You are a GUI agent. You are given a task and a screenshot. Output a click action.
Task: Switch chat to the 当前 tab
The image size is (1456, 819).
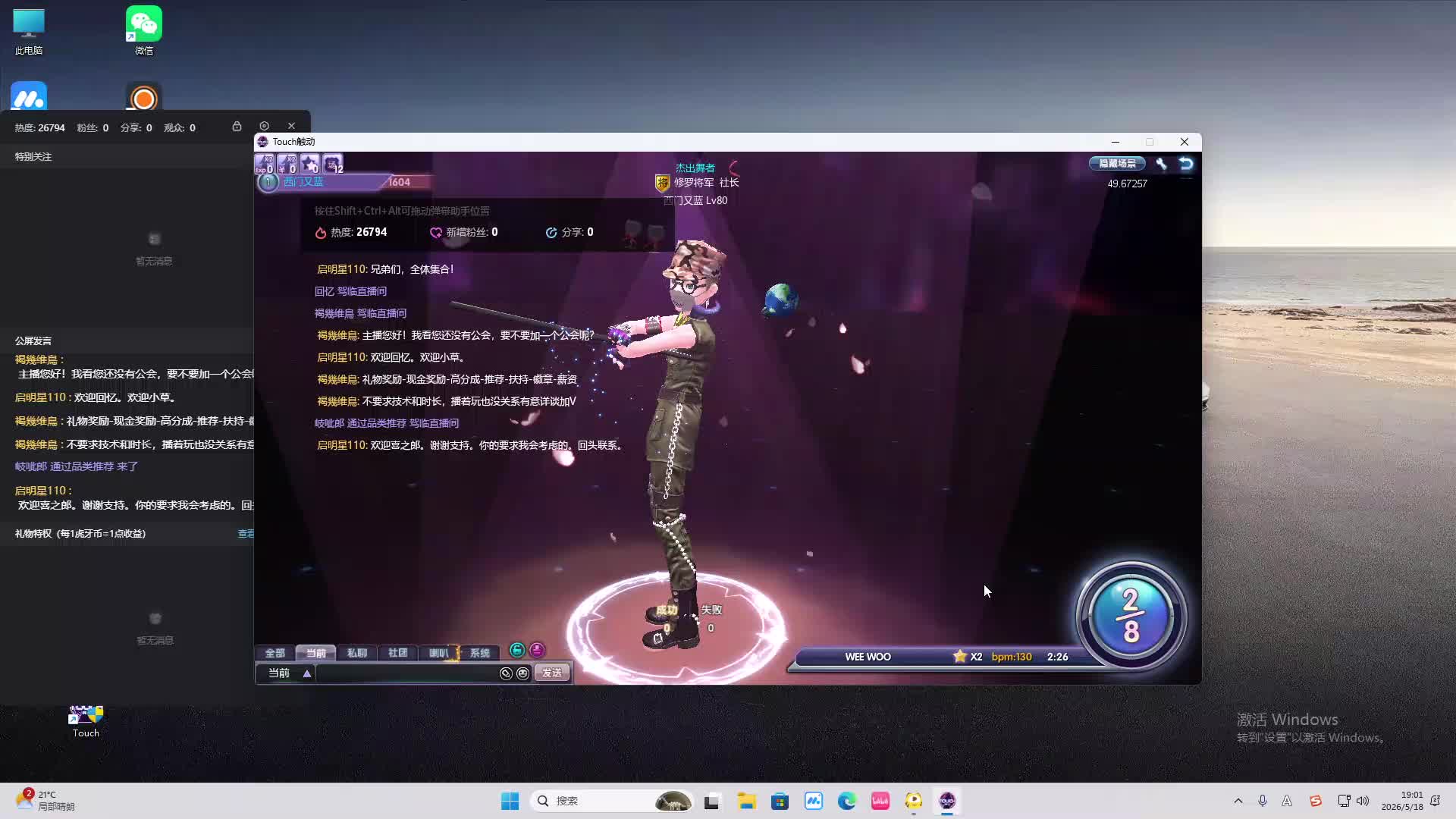point(315,653)
